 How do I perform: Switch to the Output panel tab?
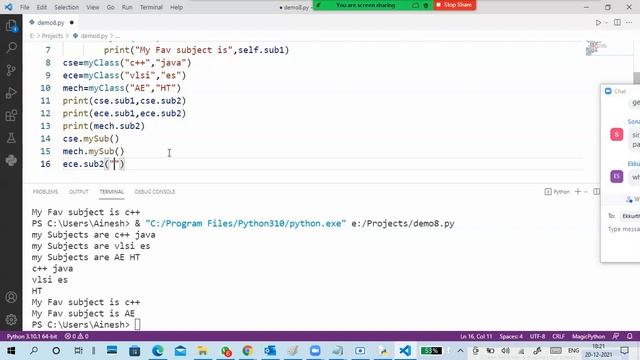[78, 191]
